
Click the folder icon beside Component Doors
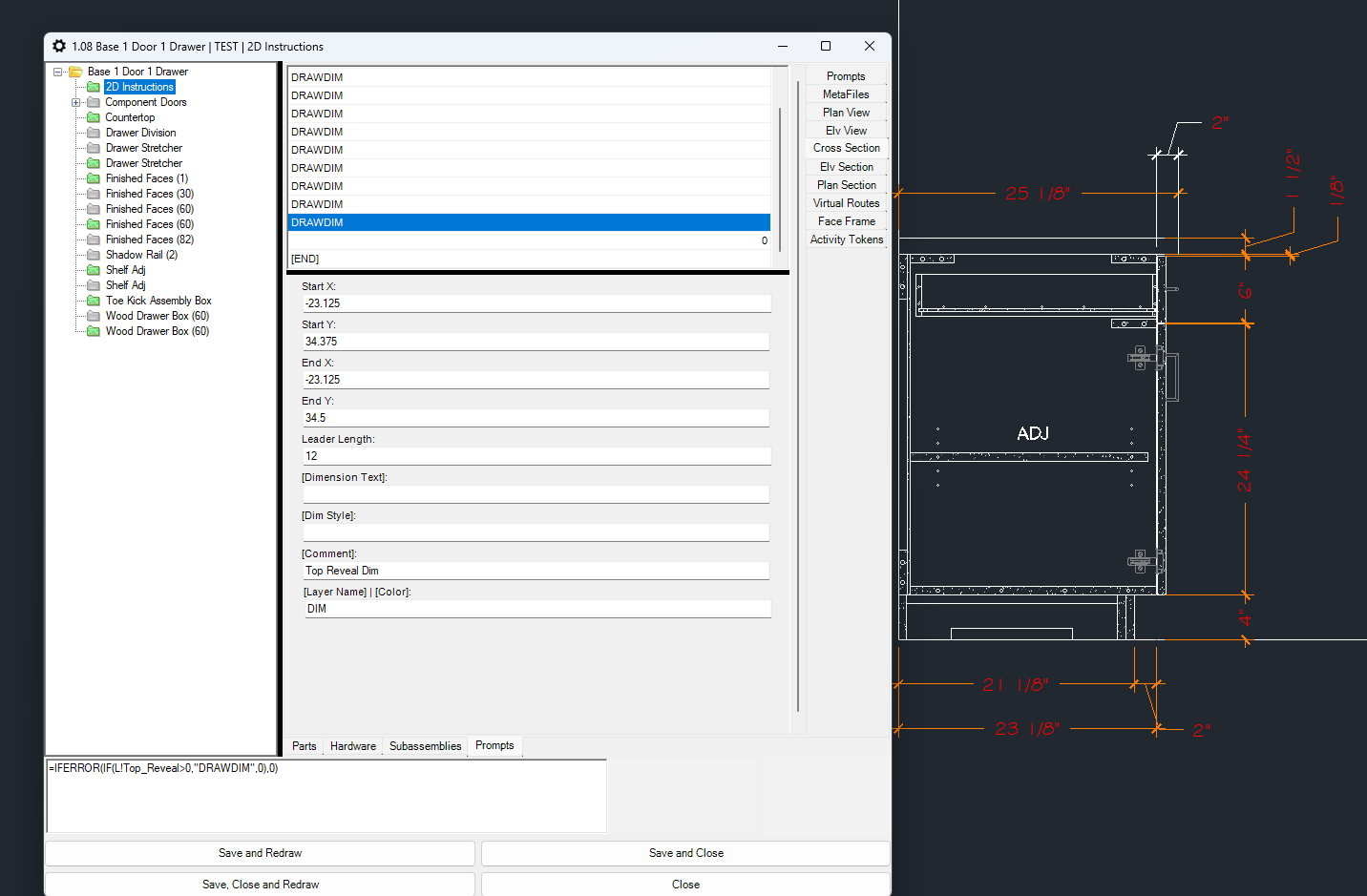(x=94, y=102)
